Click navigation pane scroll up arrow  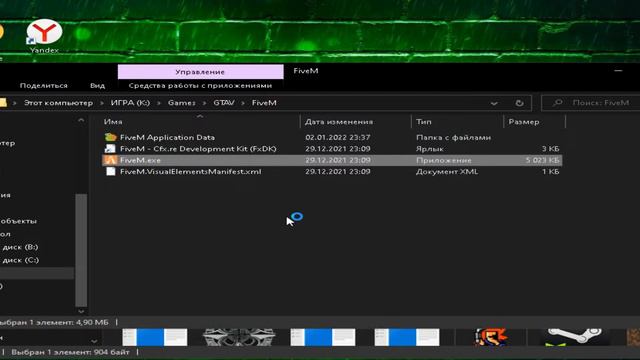point(81,120)
